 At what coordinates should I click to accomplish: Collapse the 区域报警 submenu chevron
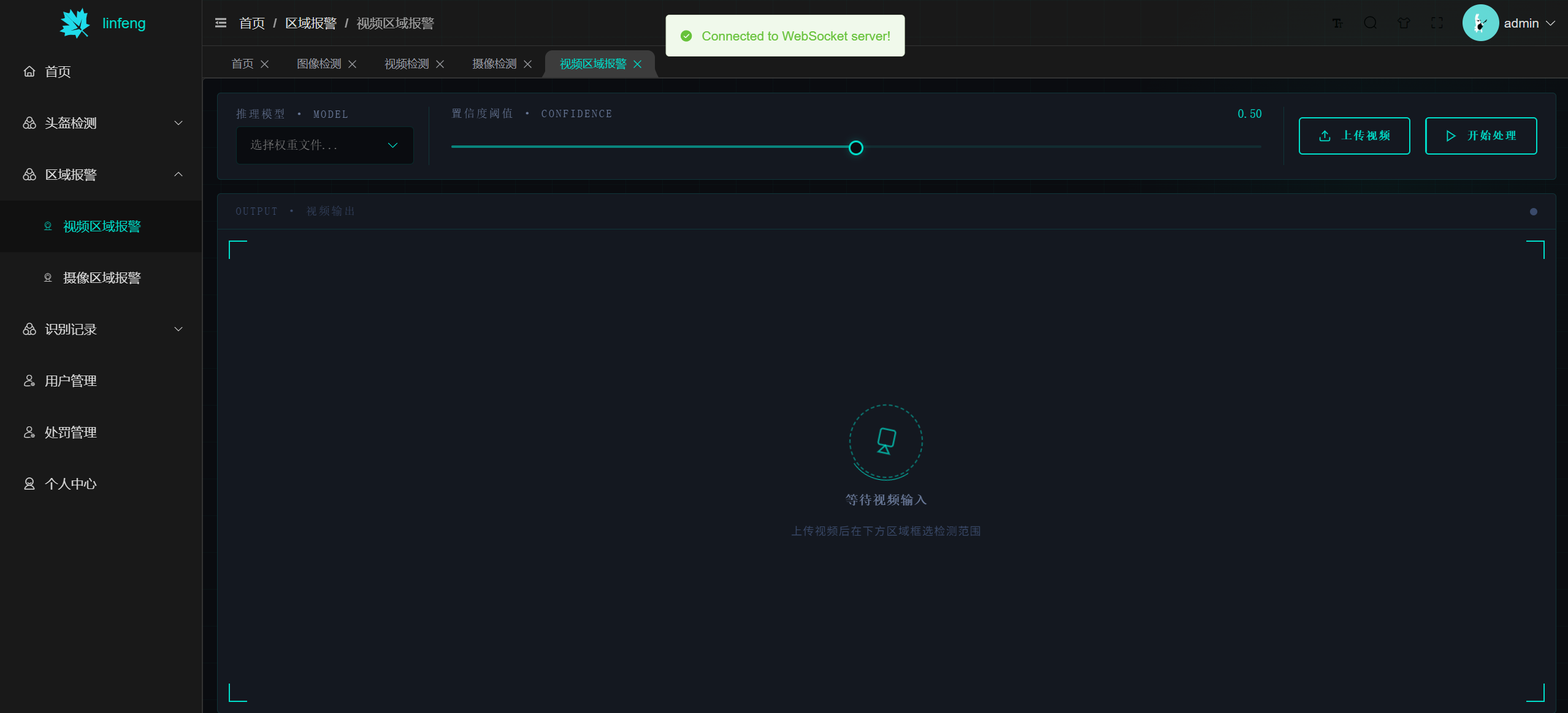(x=178, y=175)
